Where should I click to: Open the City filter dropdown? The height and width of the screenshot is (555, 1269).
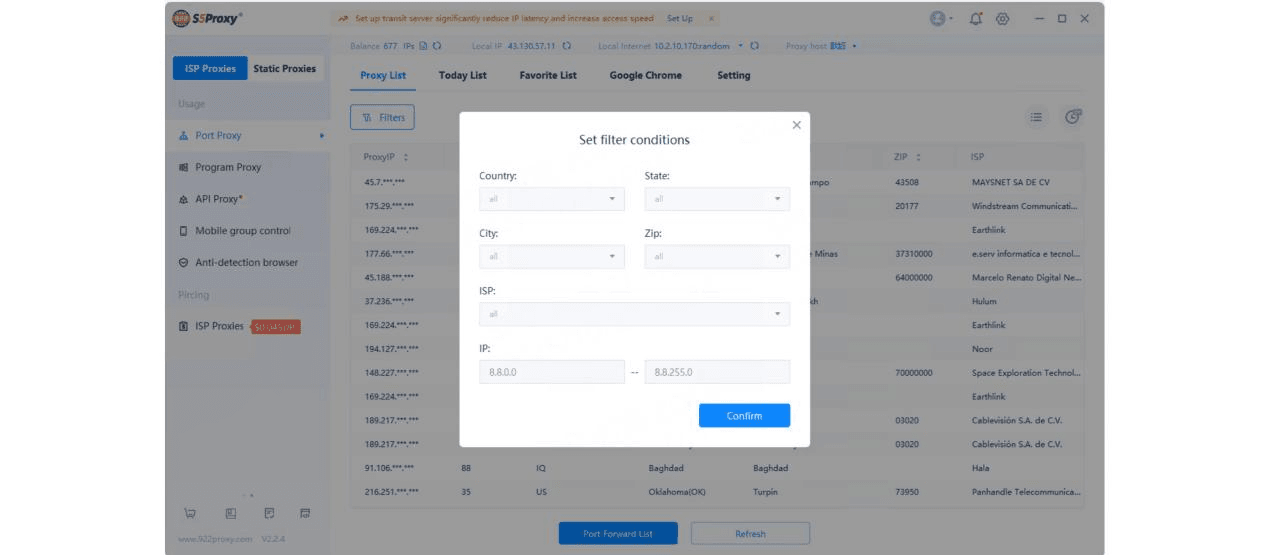[551, 257]
